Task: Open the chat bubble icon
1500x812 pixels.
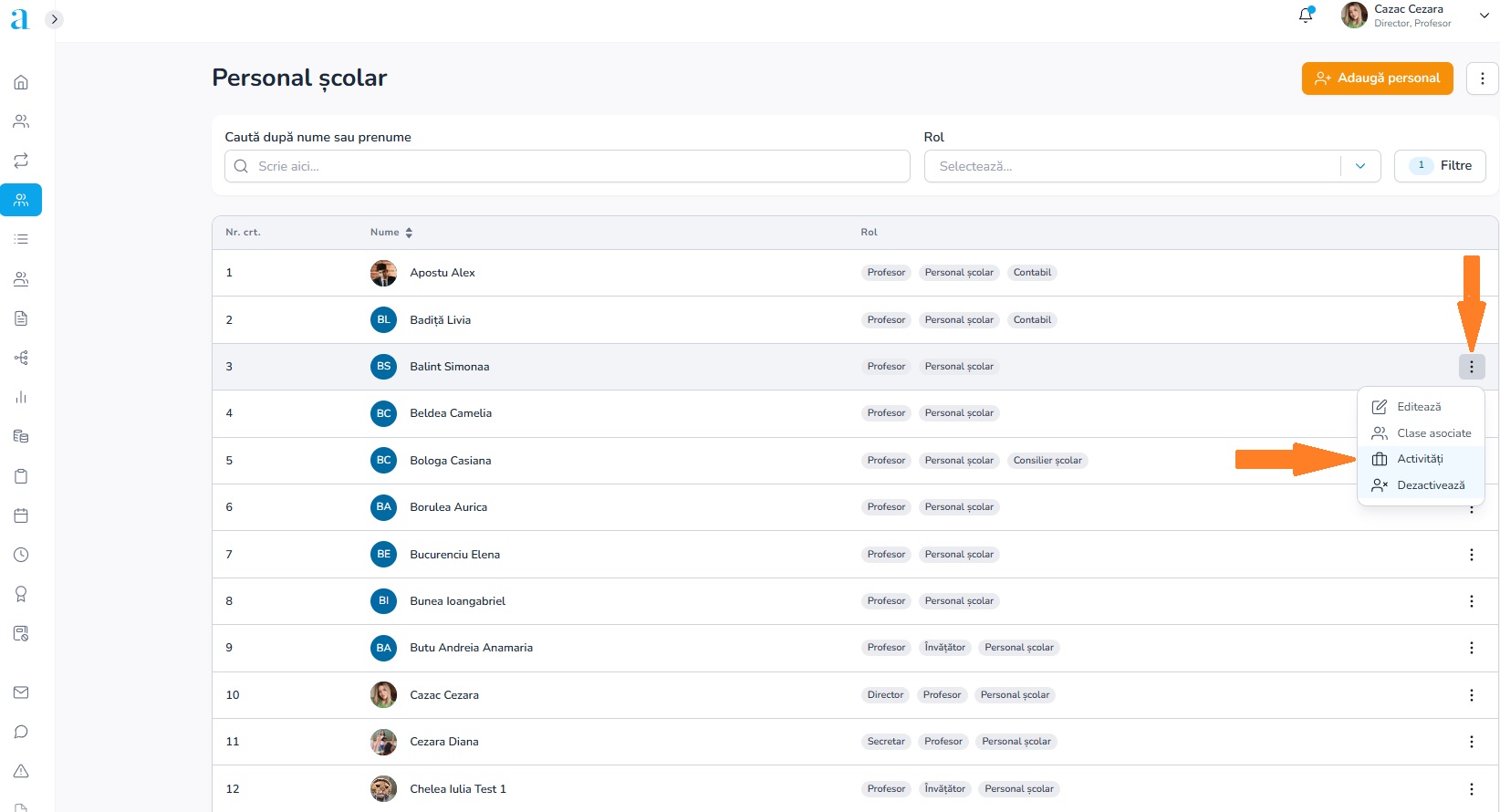Action: click(x=21, y=732)
